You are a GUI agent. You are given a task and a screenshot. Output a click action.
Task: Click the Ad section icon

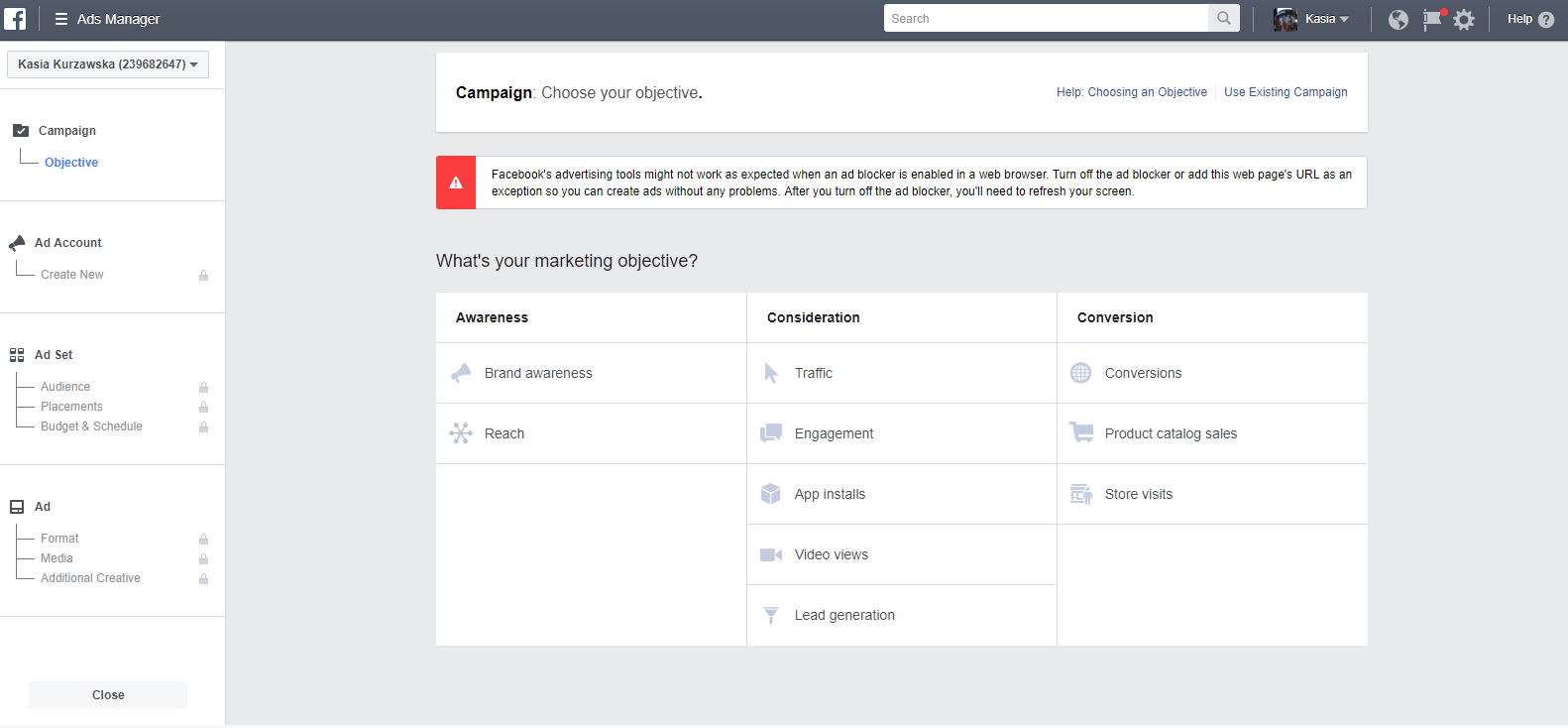coord(17,506)
